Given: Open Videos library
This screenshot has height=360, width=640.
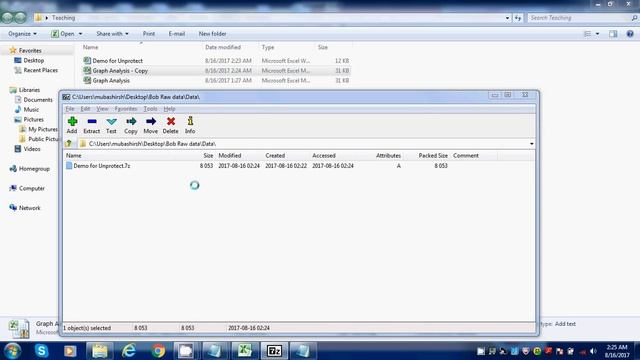Looking at the screenshot, I should pos(32,149).
